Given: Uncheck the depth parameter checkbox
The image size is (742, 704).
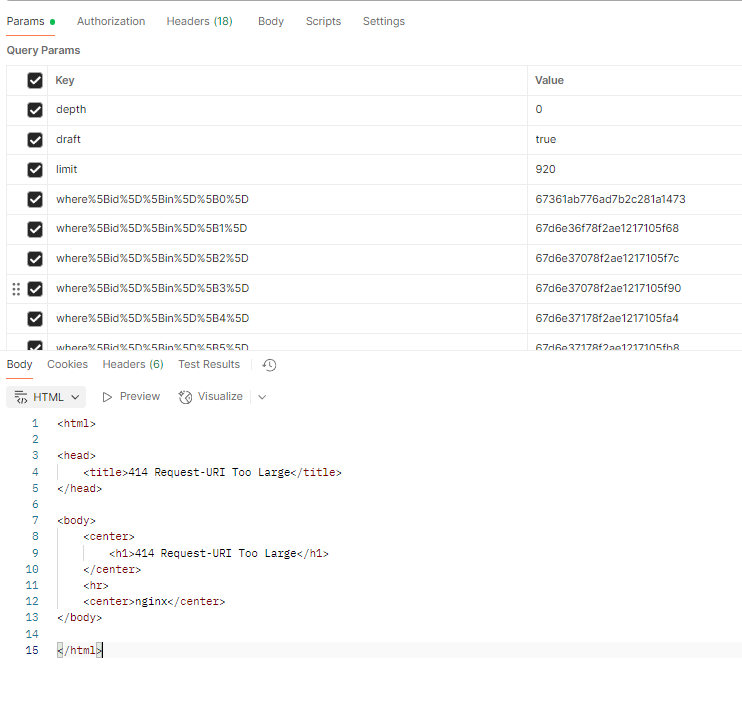Looking at the screenshot, I should (35, 110).
